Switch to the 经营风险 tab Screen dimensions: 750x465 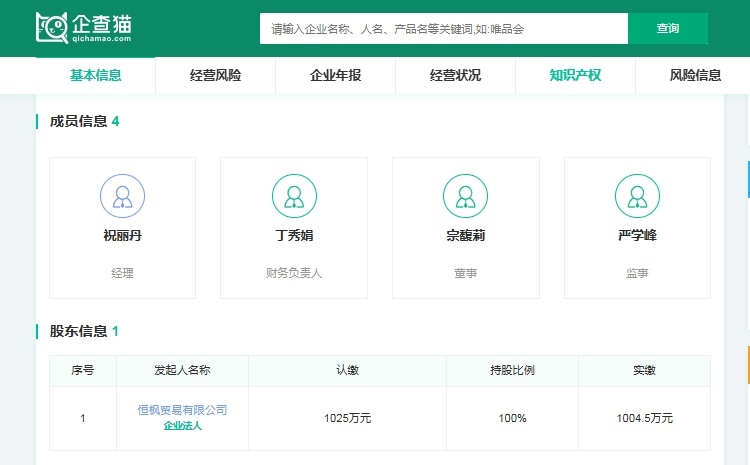[215, 75]
